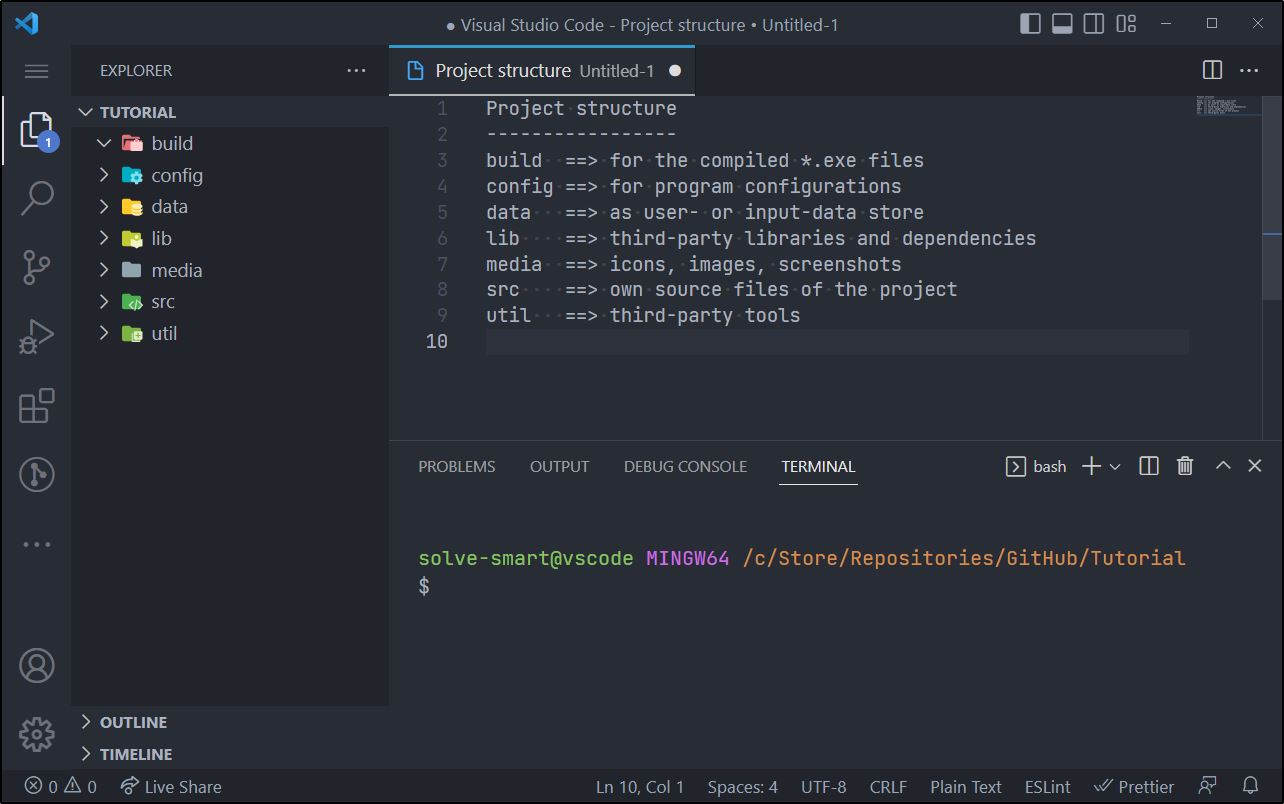Image resolution: width=1284 pixels, height=804 pixels.
Task: Change the CRLF line ending setting
Action: (x=888, y=786)
